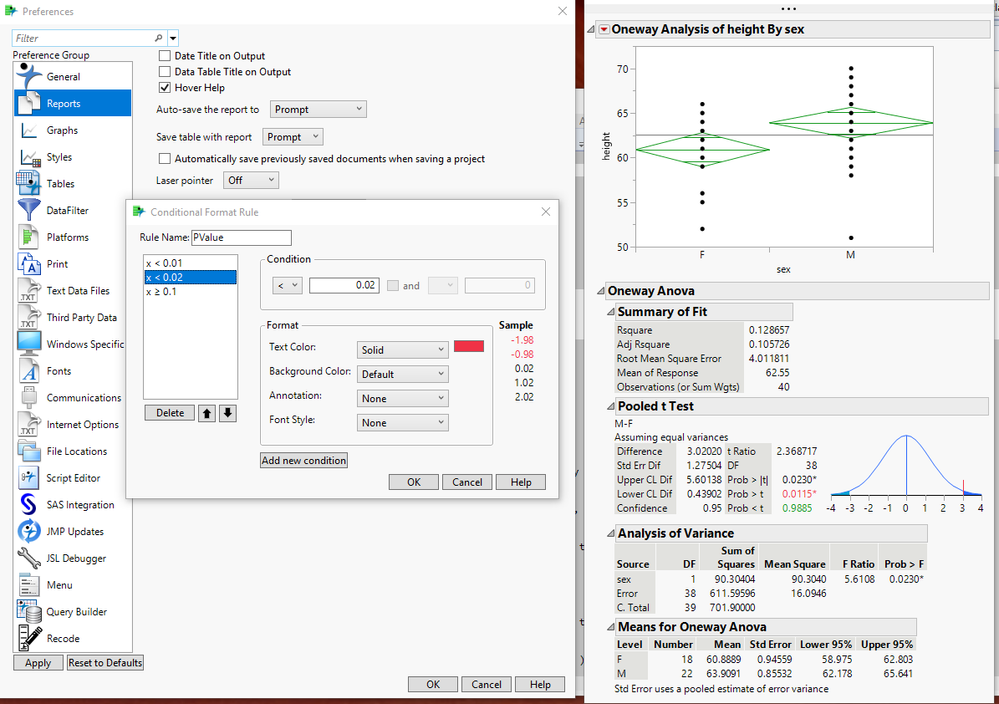Open the Background Color Default dropdown
Image resolution: width=999 pixels, height=704 pixels.
click(x=402, y=374)
